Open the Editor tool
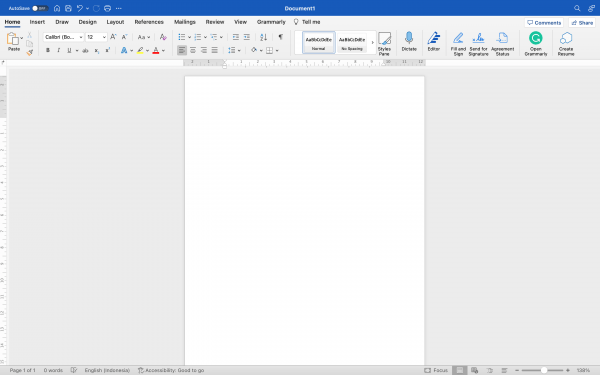 (434, 41)
